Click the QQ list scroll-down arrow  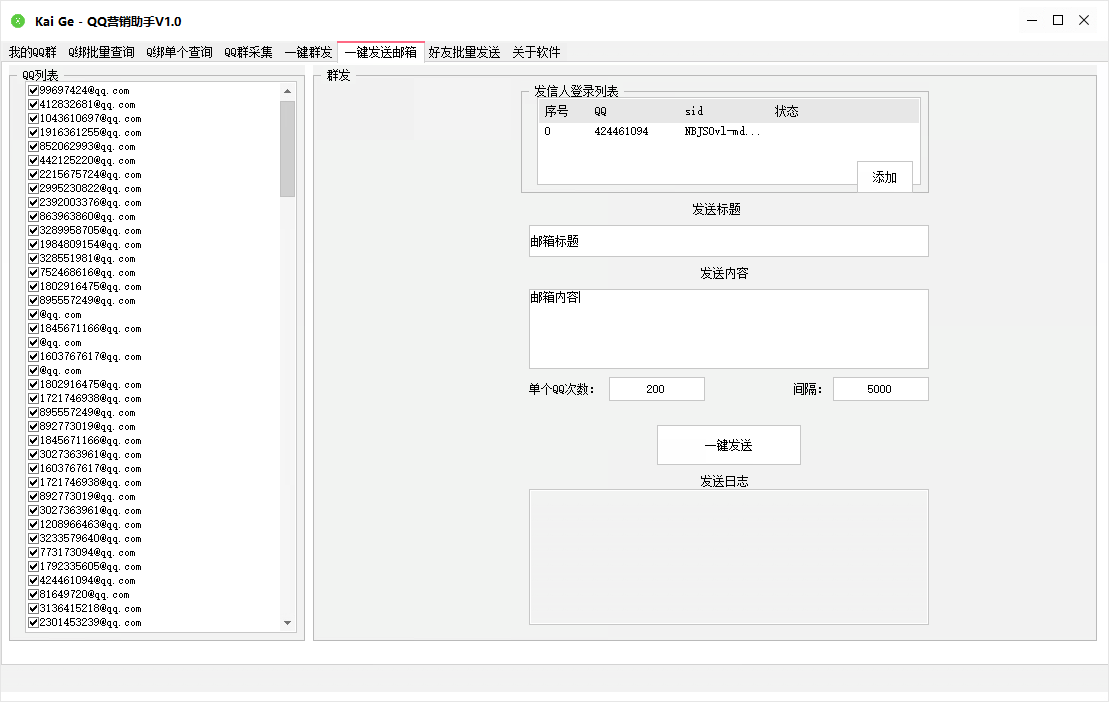coord(288,623)
